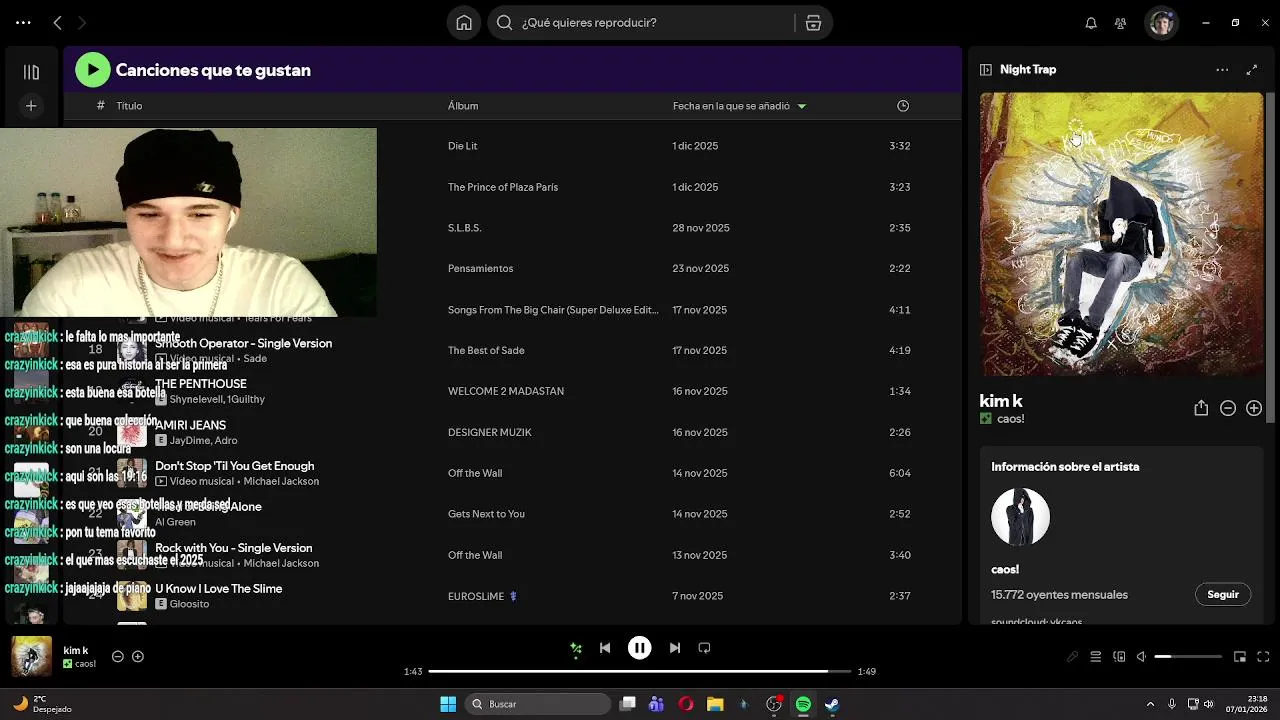Go forward with the right arrow
This screenshot has width=1280, height=720.
click(x=82, y=22)
